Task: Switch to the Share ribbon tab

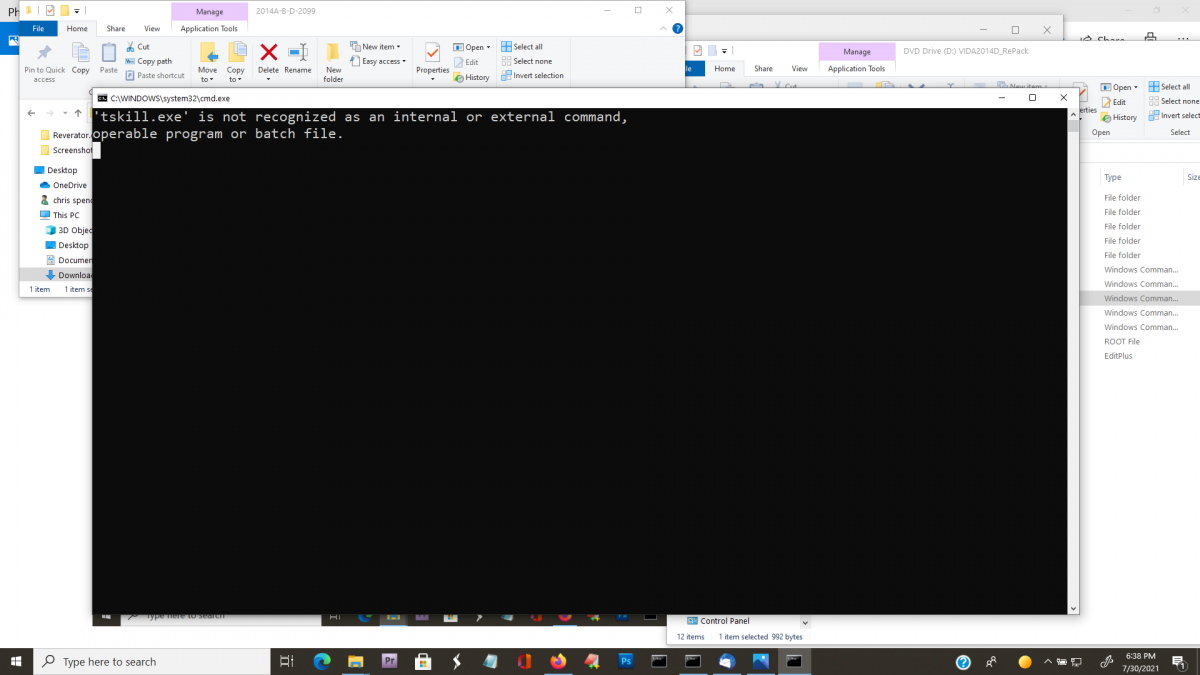Action: (x=117, y=28)
